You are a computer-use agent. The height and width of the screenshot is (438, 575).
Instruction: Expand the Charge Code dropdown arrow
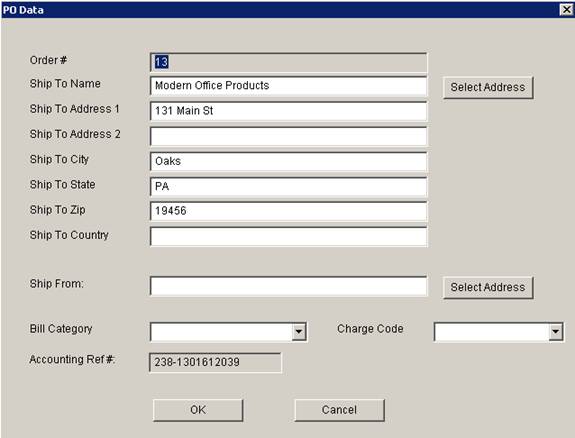coord(556,332)
